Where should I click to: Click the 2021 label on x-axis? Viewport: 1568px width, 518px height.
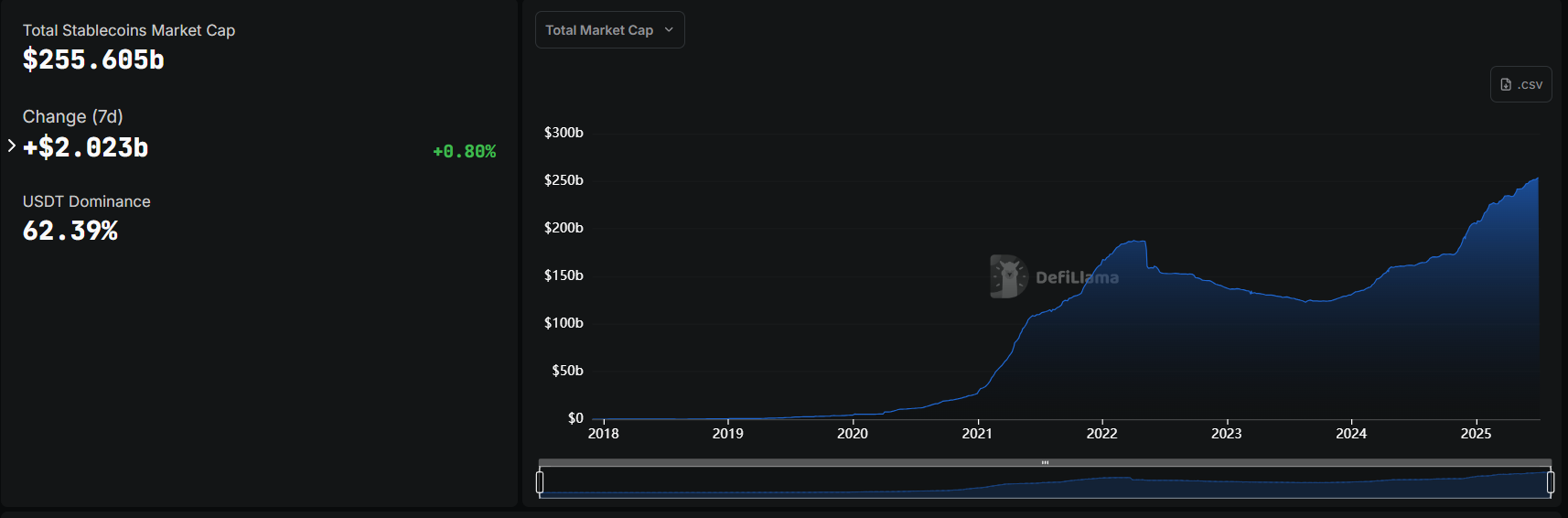(x=977, y=434)
